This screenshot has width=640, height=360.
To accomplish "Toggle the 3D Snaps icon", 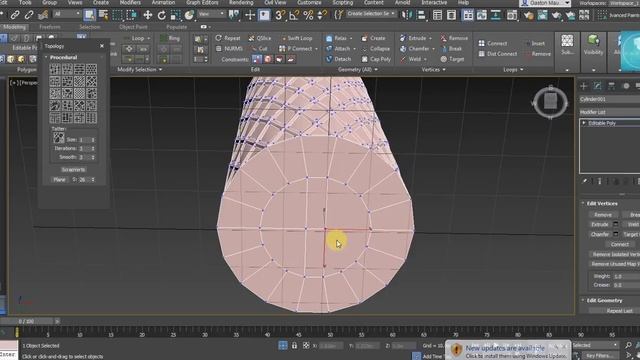I will (280, 16).
